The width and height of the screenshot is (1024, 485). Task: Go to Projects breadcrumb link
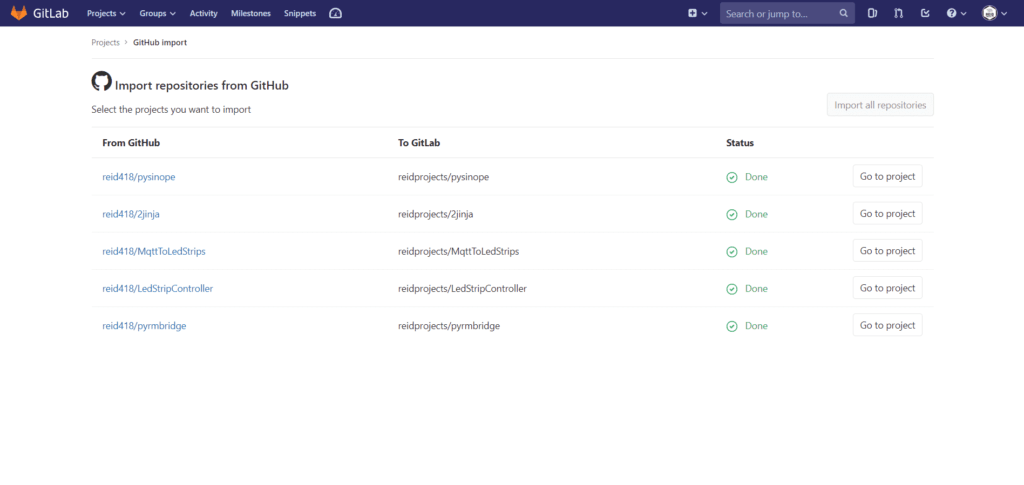(x=105, y=42)
